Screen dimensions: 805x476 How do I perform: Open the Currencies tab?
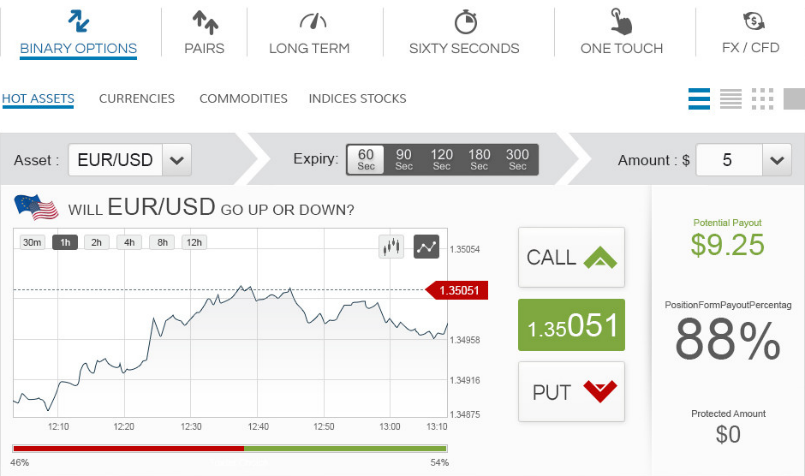pyautogui.click(x=137, y=99)
